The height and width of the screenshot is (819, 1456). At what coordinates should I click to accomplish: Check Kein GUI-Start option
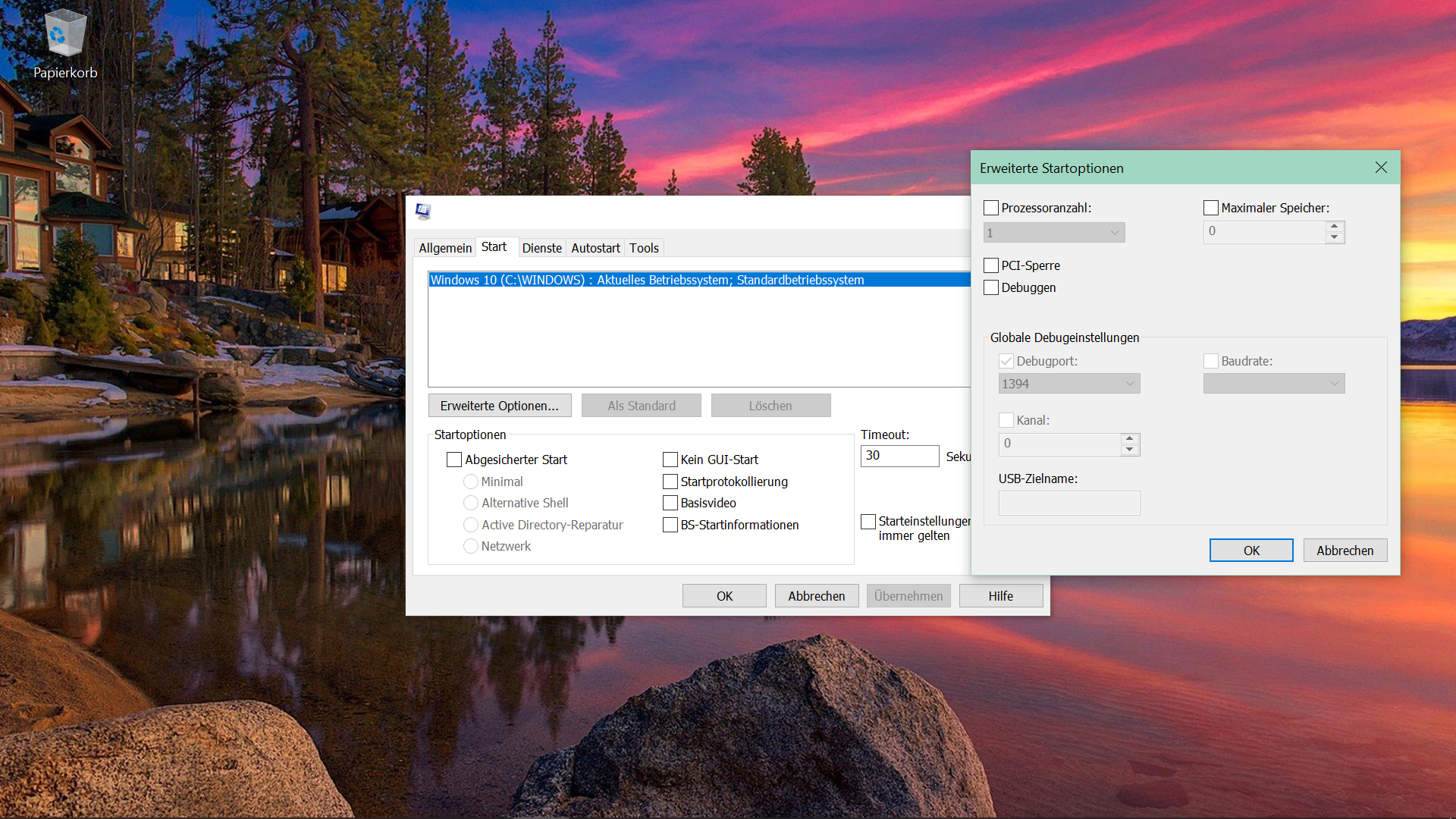[670, 460]
